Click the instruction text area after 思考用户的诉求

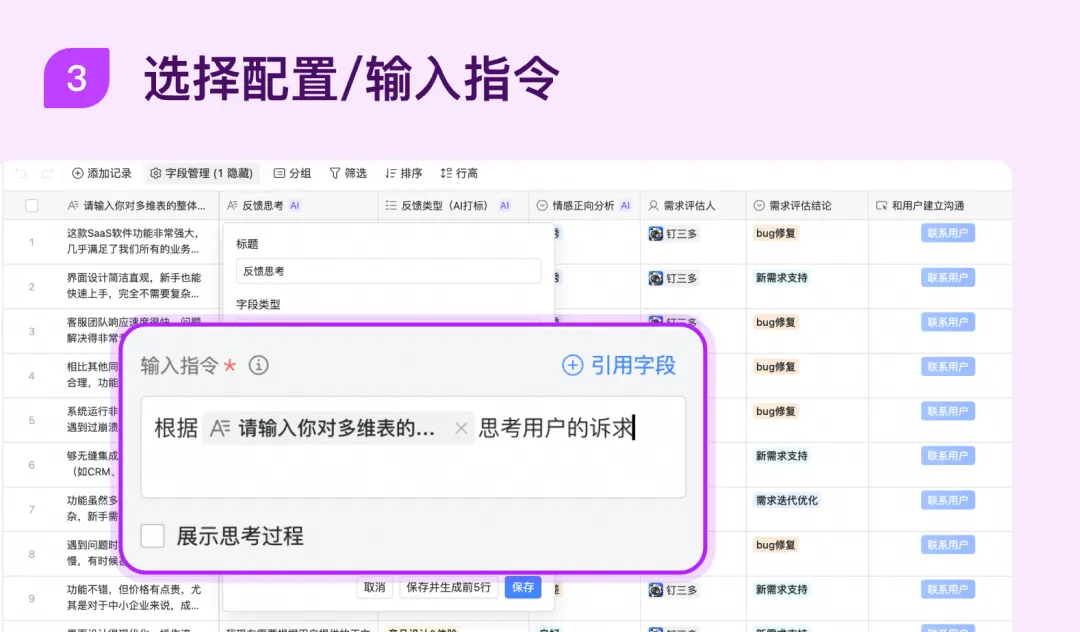(413, 447)
